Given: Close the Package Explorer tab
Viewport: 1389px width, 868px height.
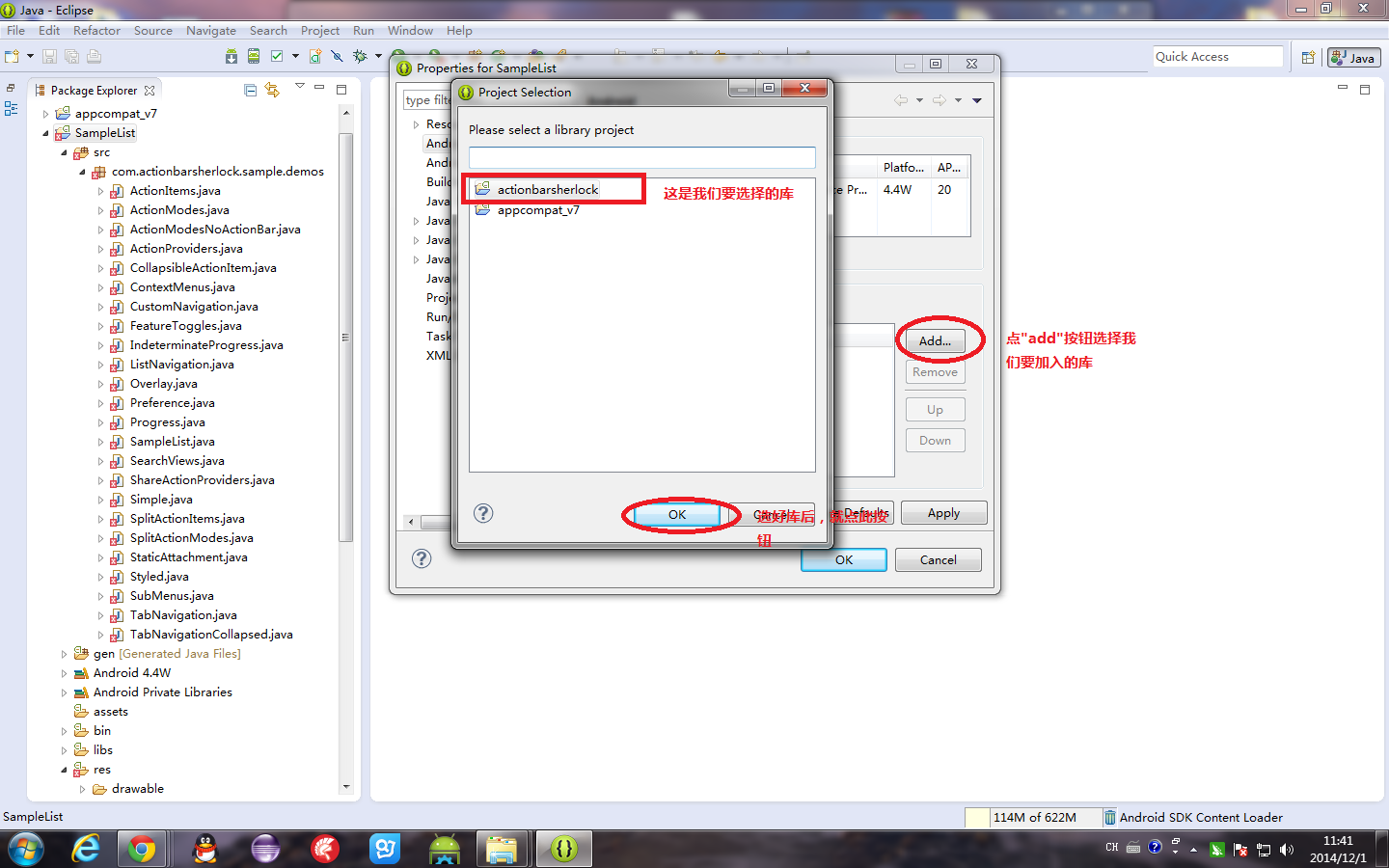Looking at the screenshot, I should tap(150, 91).
